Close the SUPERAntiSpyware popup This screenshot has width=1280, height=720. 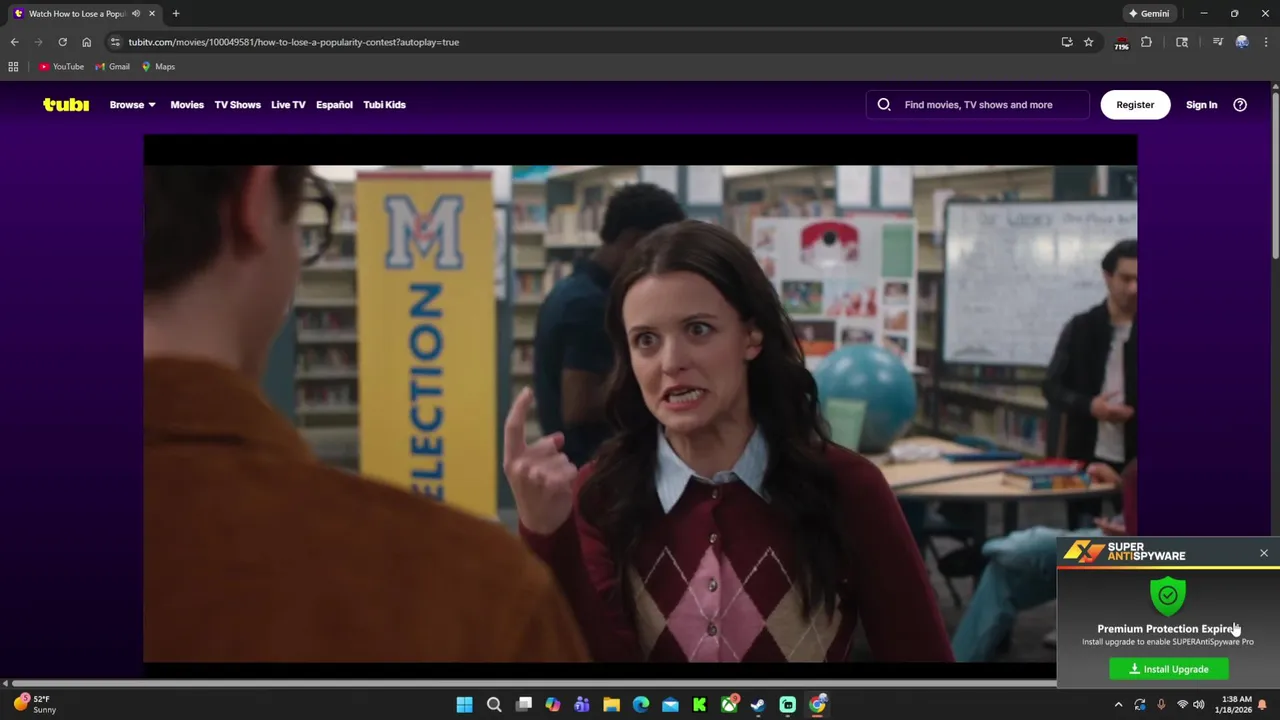1264,553
